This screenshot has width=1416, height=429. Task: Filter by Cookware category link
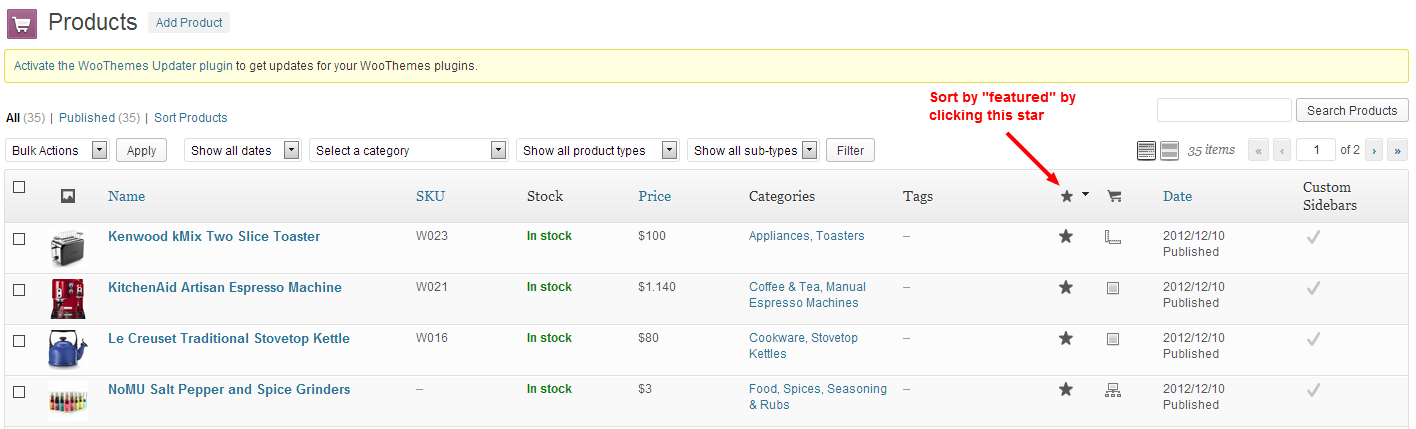click(x=777, y=338)
